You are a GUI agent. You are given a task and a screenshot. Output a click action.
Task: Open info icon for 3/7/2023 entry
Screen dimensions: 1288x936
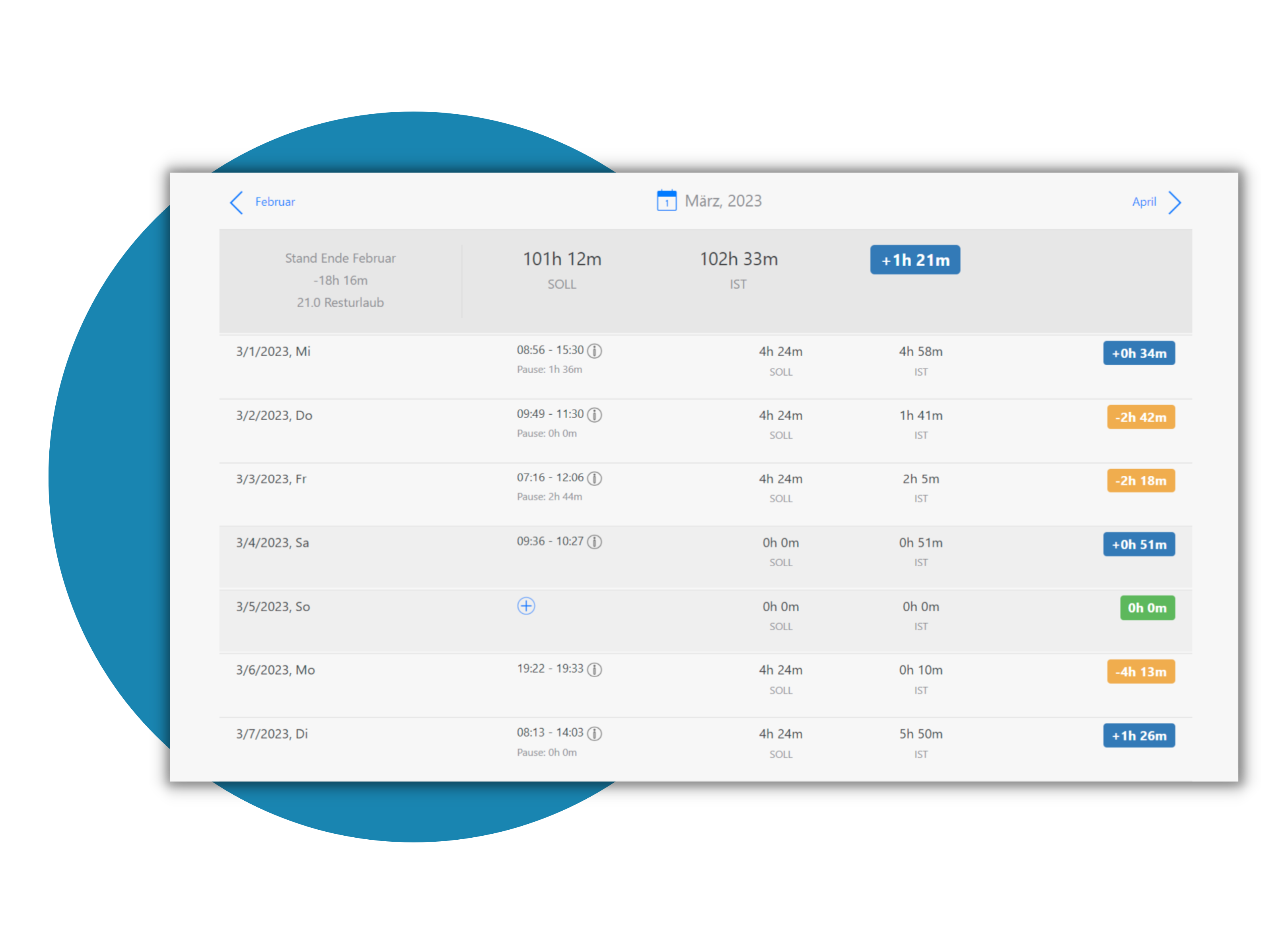click(x=594, y=734)
